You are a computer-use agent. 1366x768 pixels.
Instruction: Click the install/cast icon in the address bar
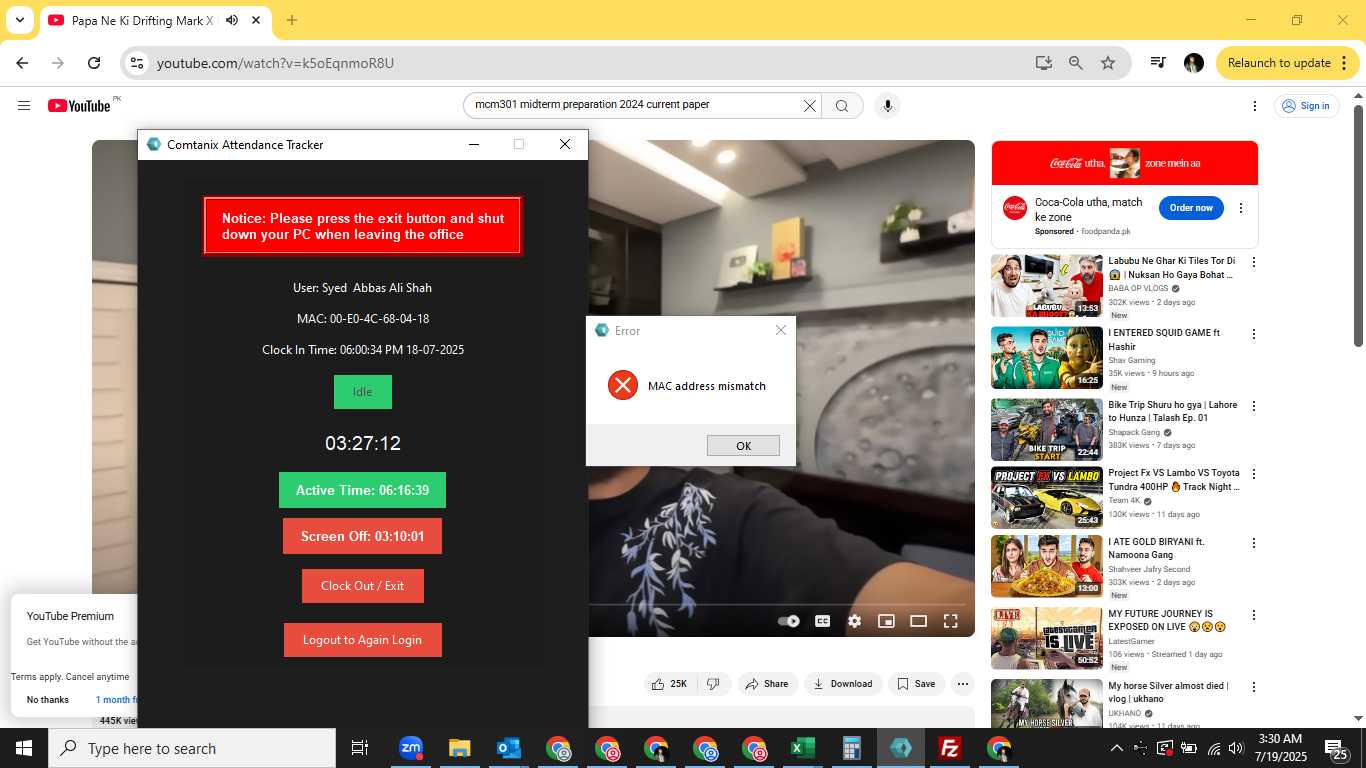tap(1044, 63)
